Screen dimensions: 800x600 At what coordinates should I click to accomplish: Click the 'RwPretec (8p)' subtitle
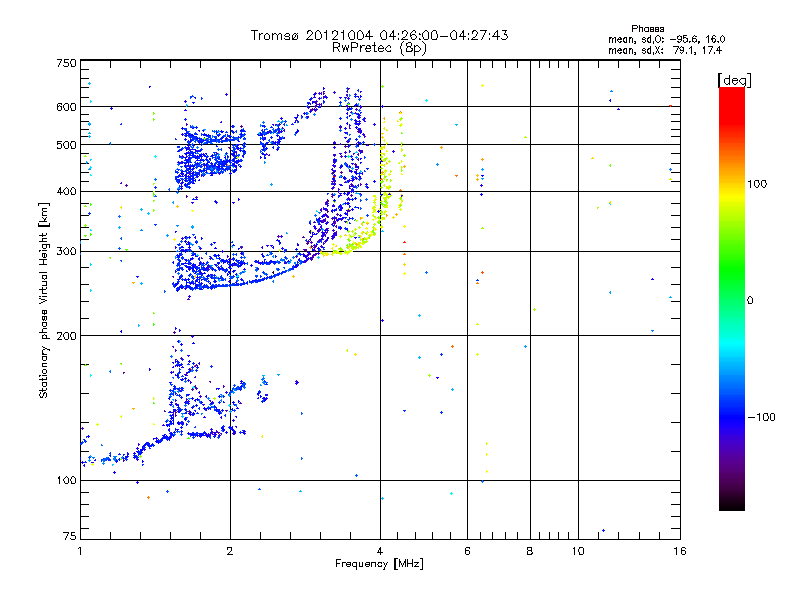click(x=379, y=48)
